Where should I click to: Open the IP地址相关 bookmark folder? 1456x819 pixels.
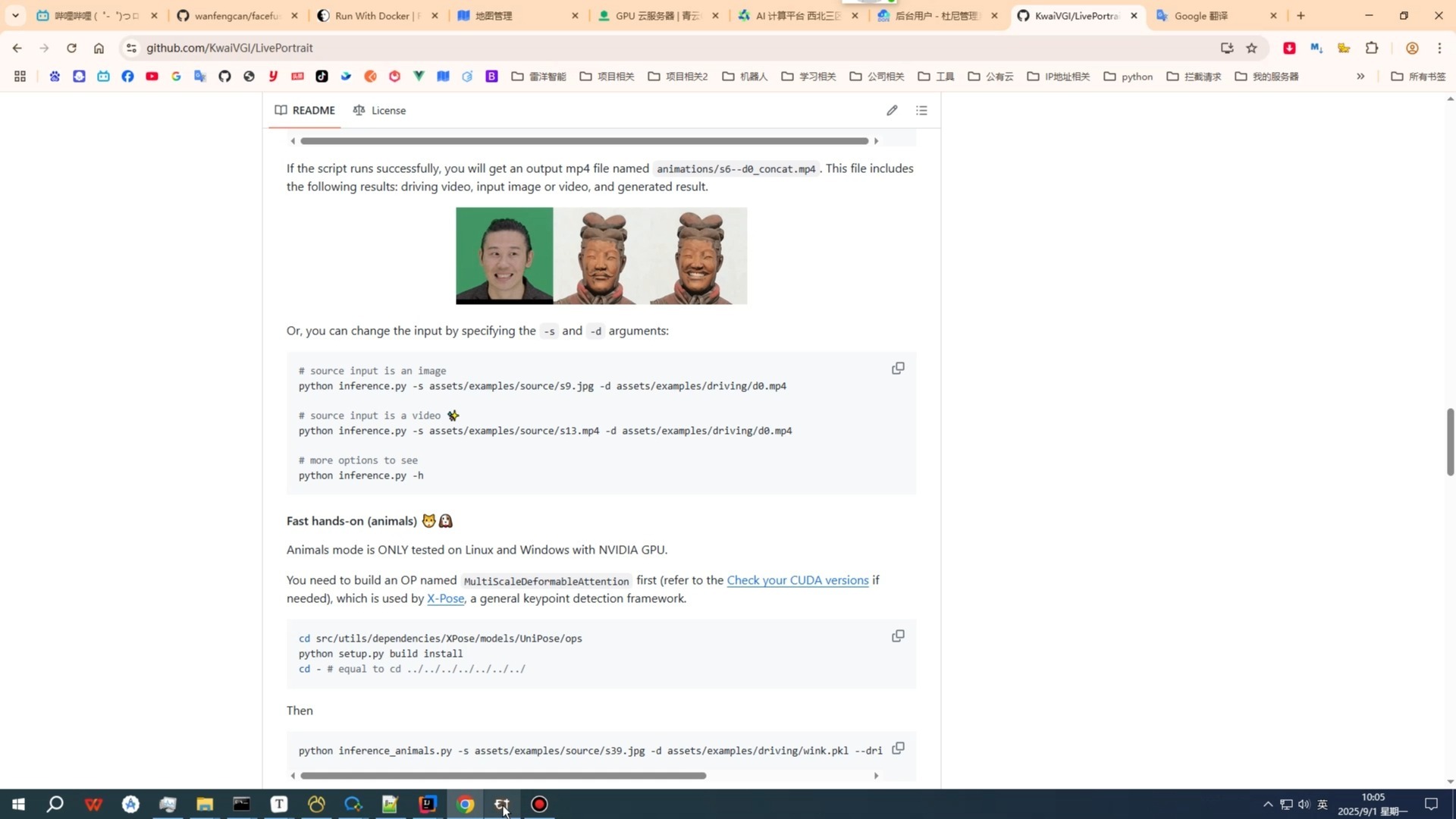coord(1059,77)
